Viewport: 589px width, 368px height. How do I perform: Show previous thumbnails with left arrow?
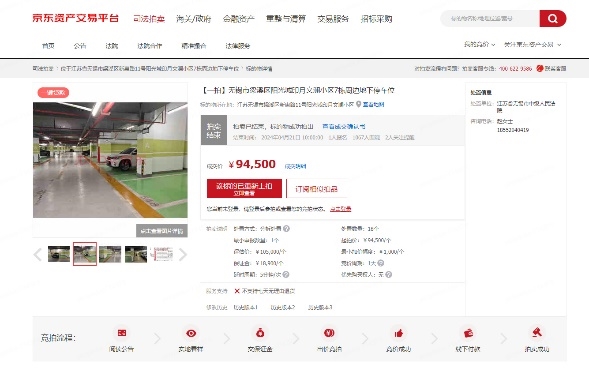[38, 255]
